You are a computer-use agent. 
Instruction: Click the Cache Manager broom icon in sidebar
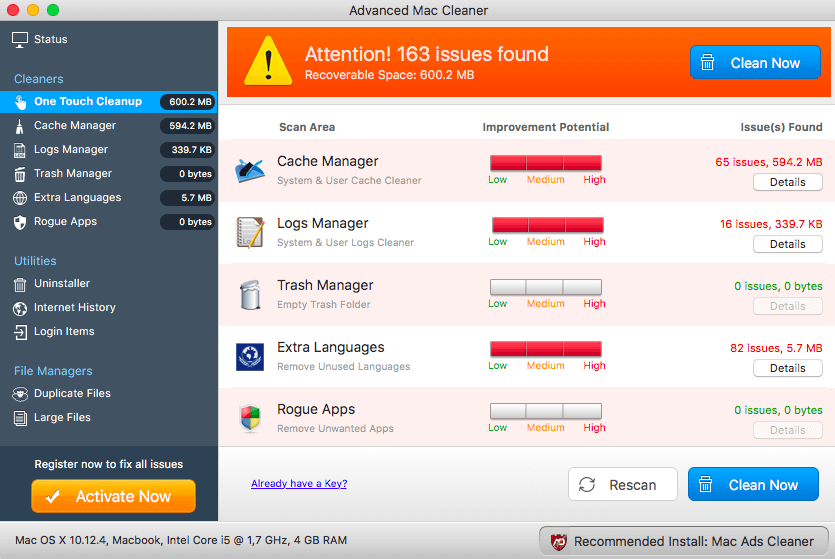pos(20,126)
